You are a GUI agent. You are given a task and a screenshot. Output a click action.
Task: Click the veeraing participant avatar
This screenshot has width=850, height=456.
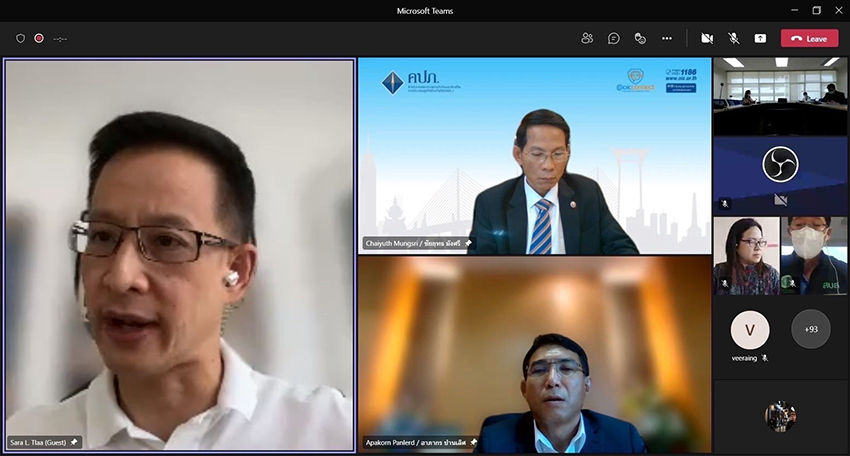tap(750, 329)
